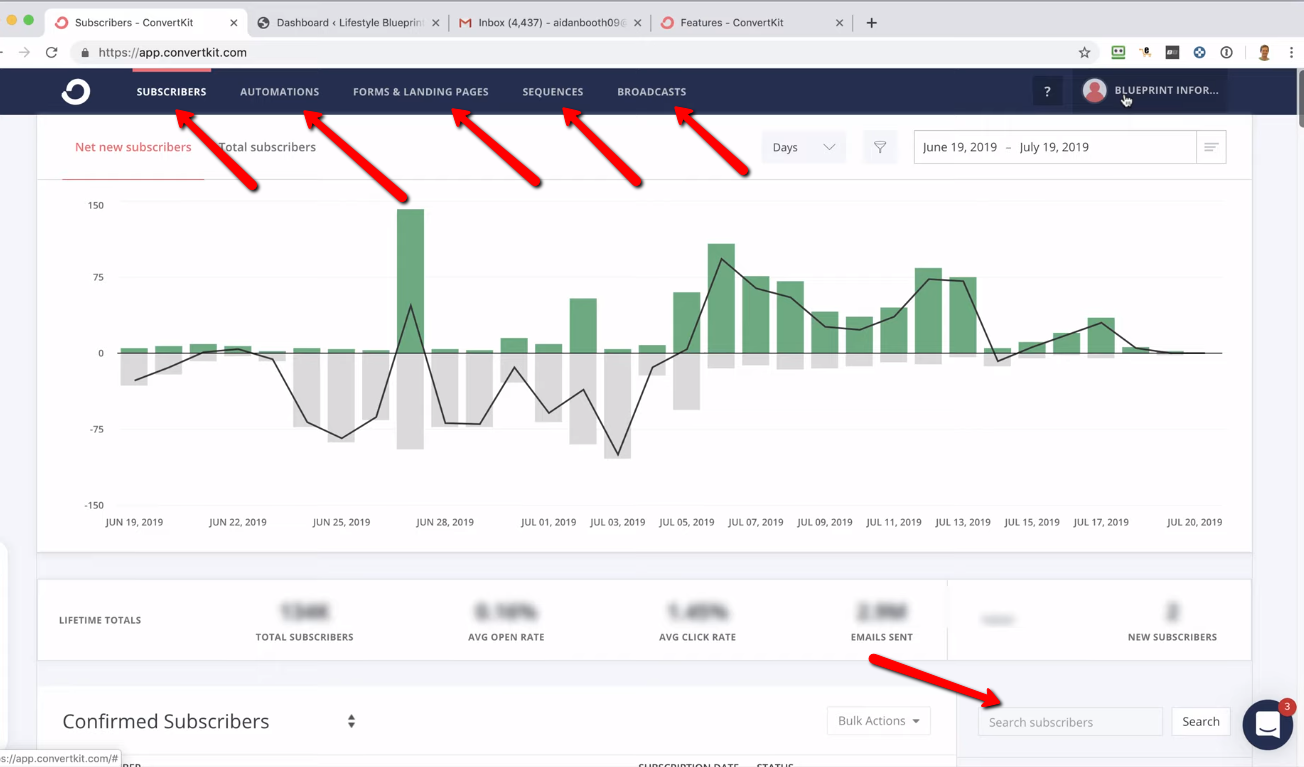Click the blue circular extension icon
The width and height of the screenshot is (1304, 767).
(1199, 52)
